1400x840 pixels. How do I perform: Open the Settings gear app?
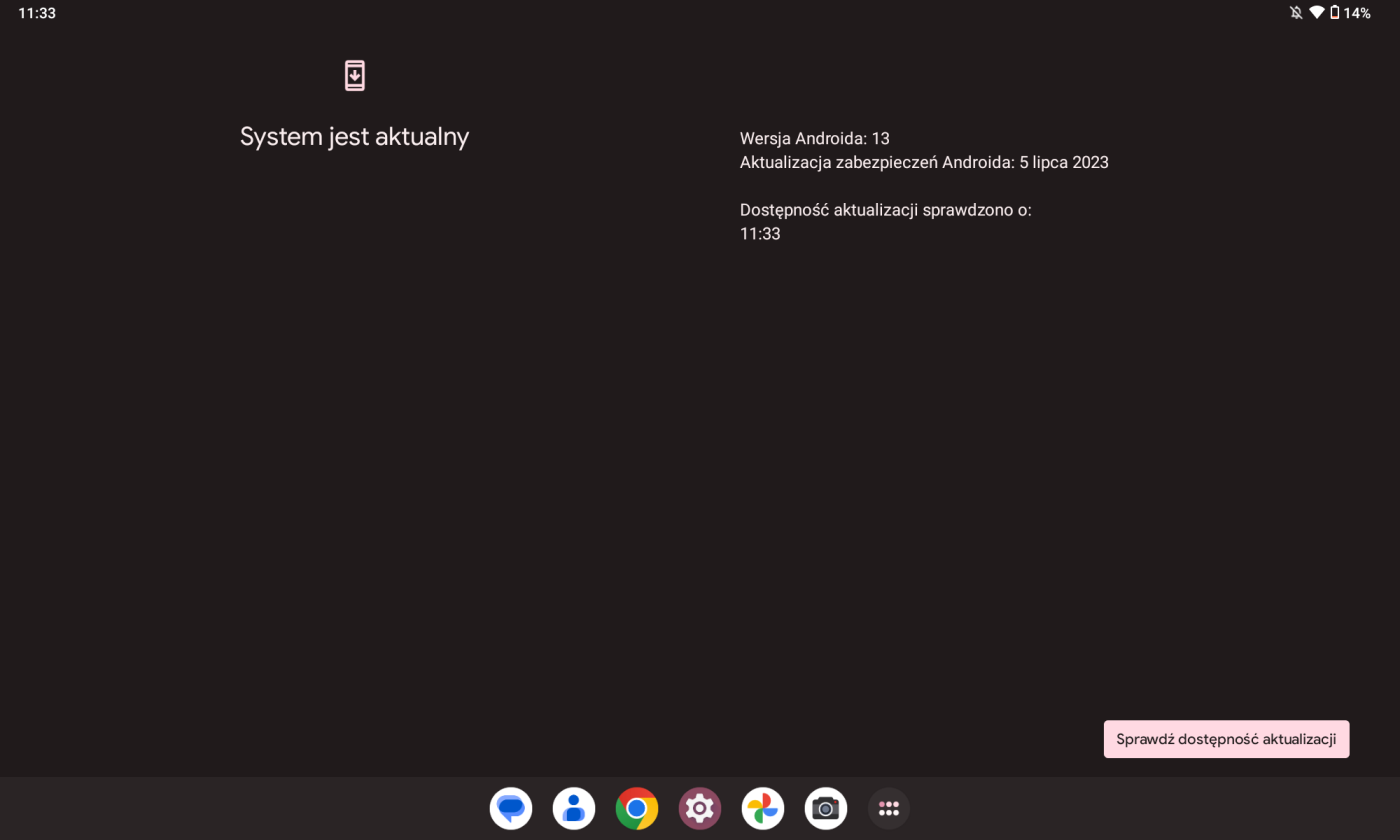(700, 808)
